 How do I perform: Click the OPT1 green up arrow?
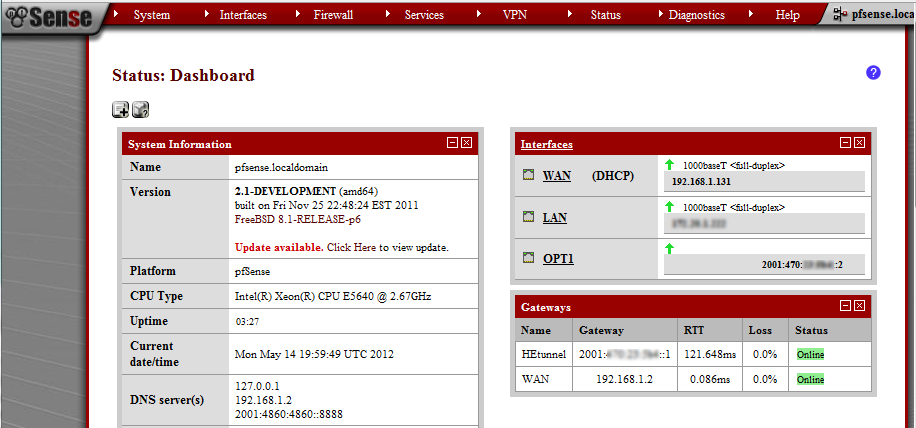coord(670,248)
